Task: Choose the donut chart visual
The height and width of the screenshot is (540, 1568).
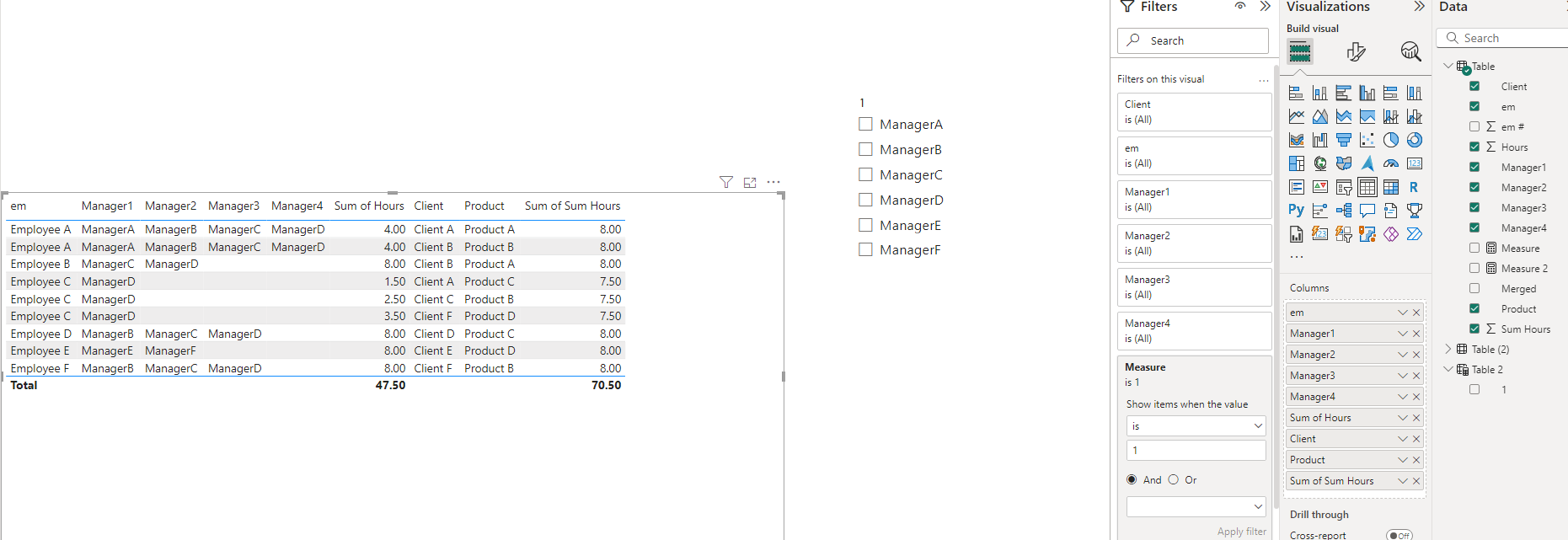Action: (x=1415, y=140)
